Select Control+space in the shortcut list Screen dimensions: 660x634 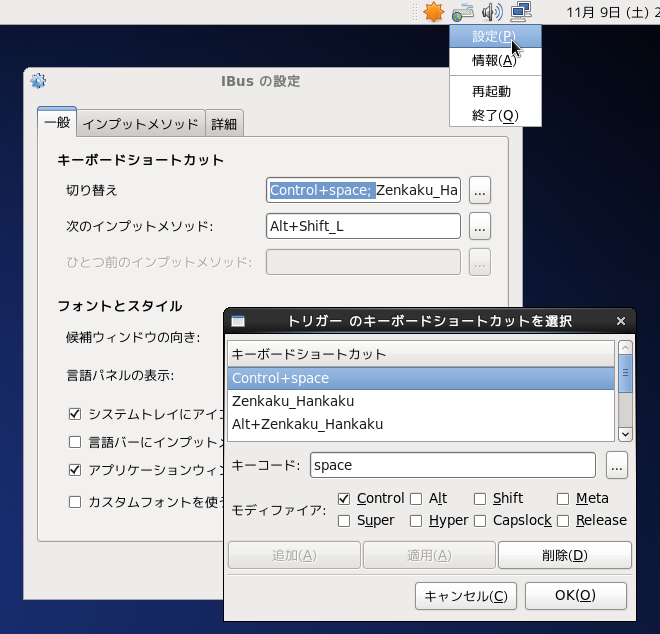pyautogui.click(x=421, y=378)
